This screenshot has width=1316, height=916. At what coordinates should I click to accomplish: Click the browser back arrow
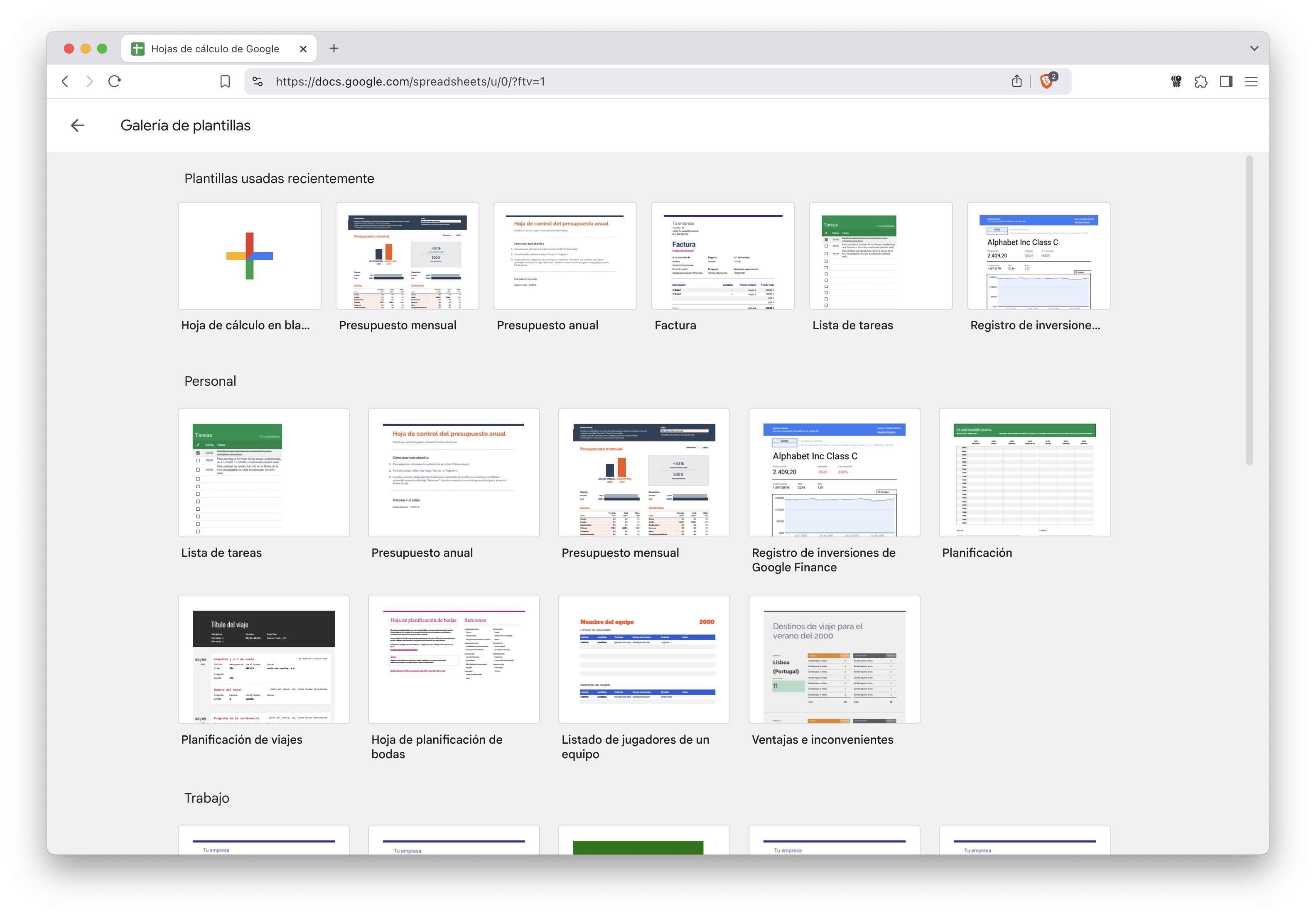click(x=65, y=81)
